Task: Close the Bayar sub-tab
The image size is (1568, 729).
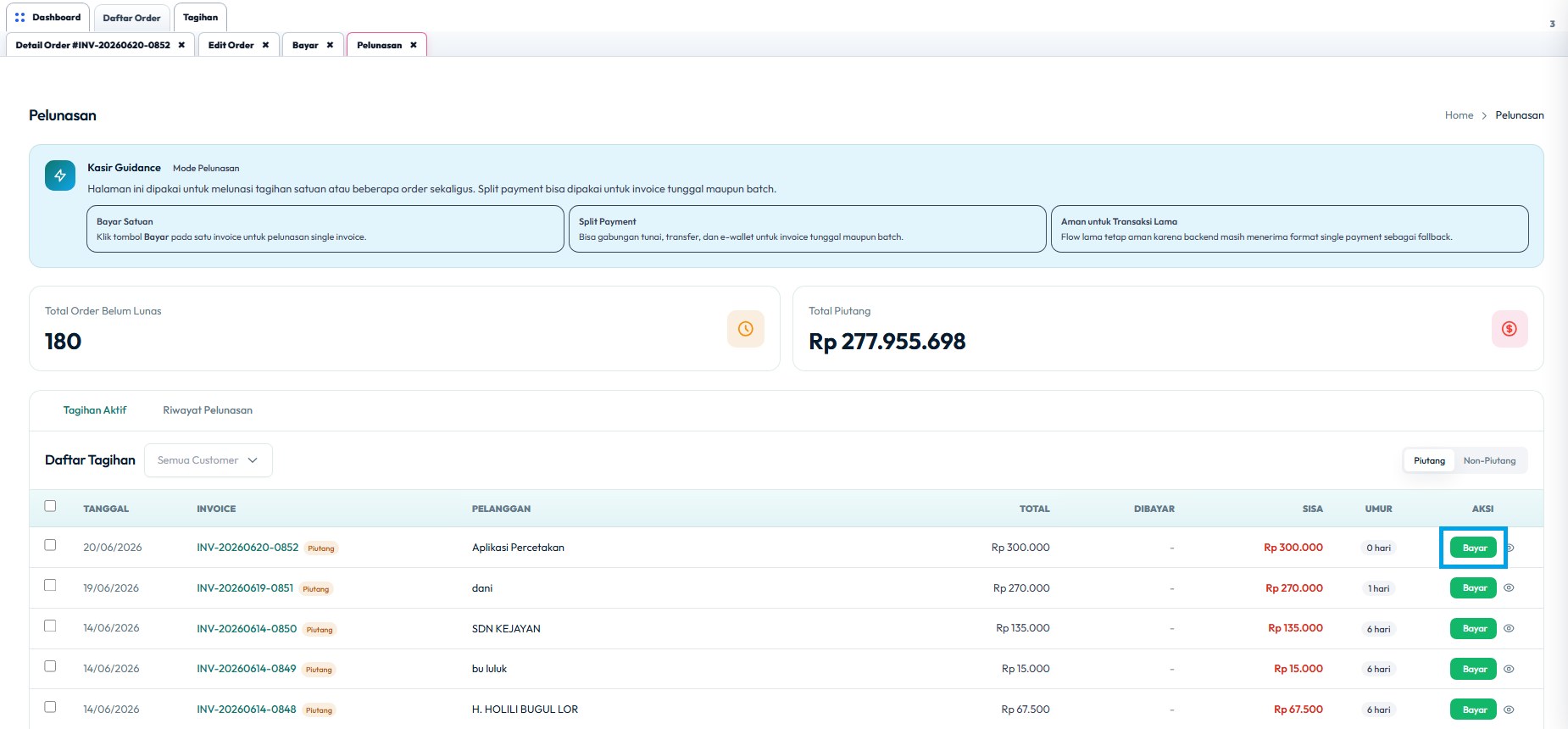Action: [x=330, y=45]
